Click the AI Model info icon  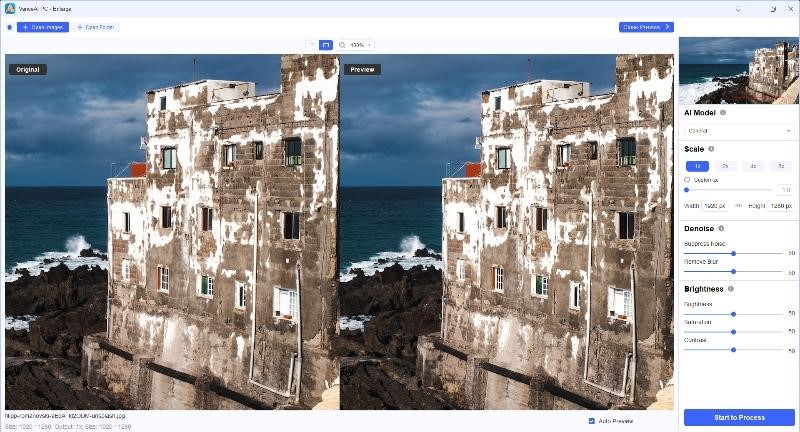[x=723, y=113]
